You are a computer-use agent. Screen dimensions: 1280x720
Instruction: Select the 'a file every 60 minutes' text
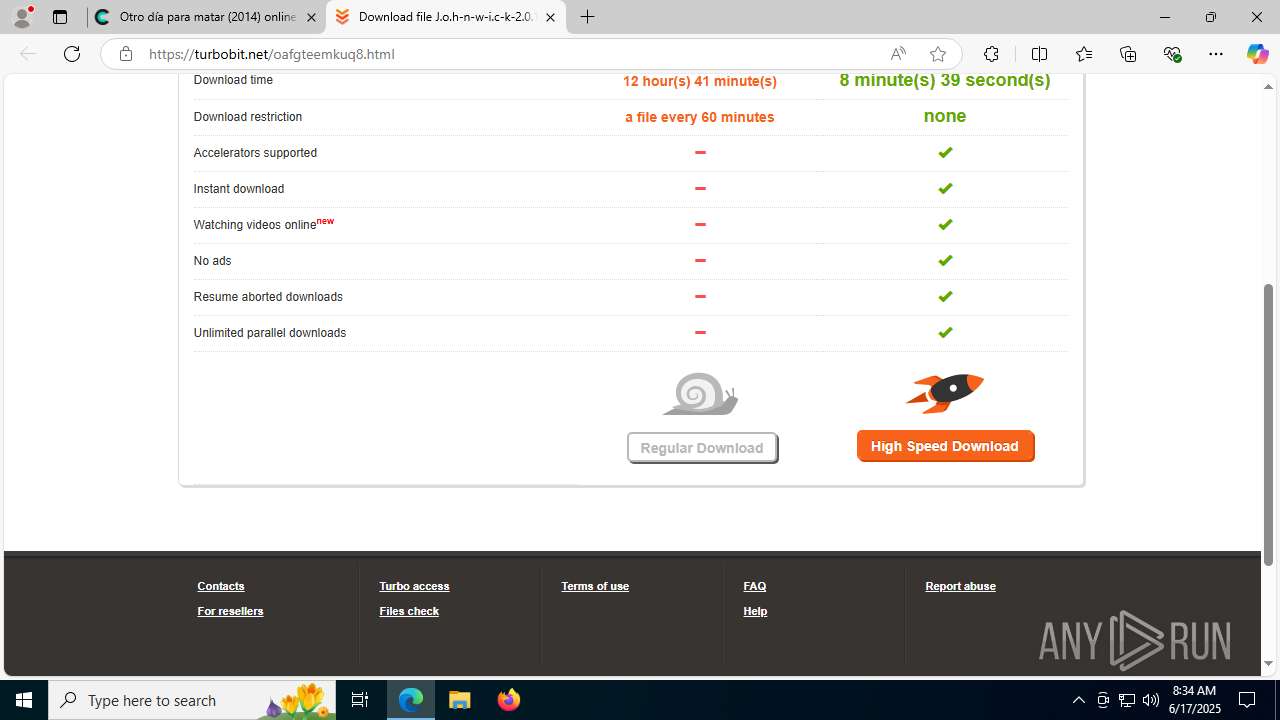(x=700, y=117)
